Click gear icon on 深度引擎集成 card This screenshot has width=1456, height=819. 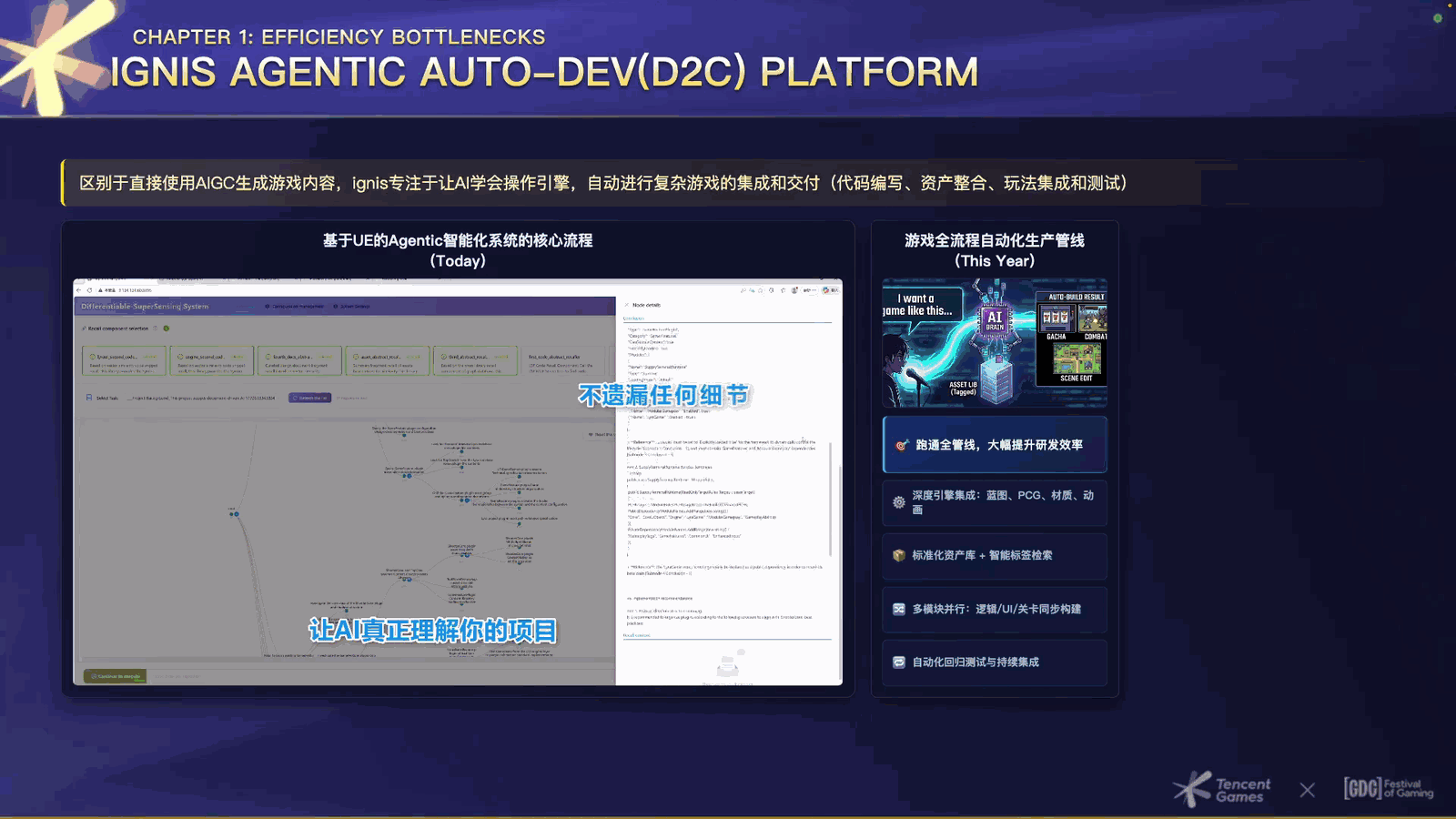(x=899, y=502)
